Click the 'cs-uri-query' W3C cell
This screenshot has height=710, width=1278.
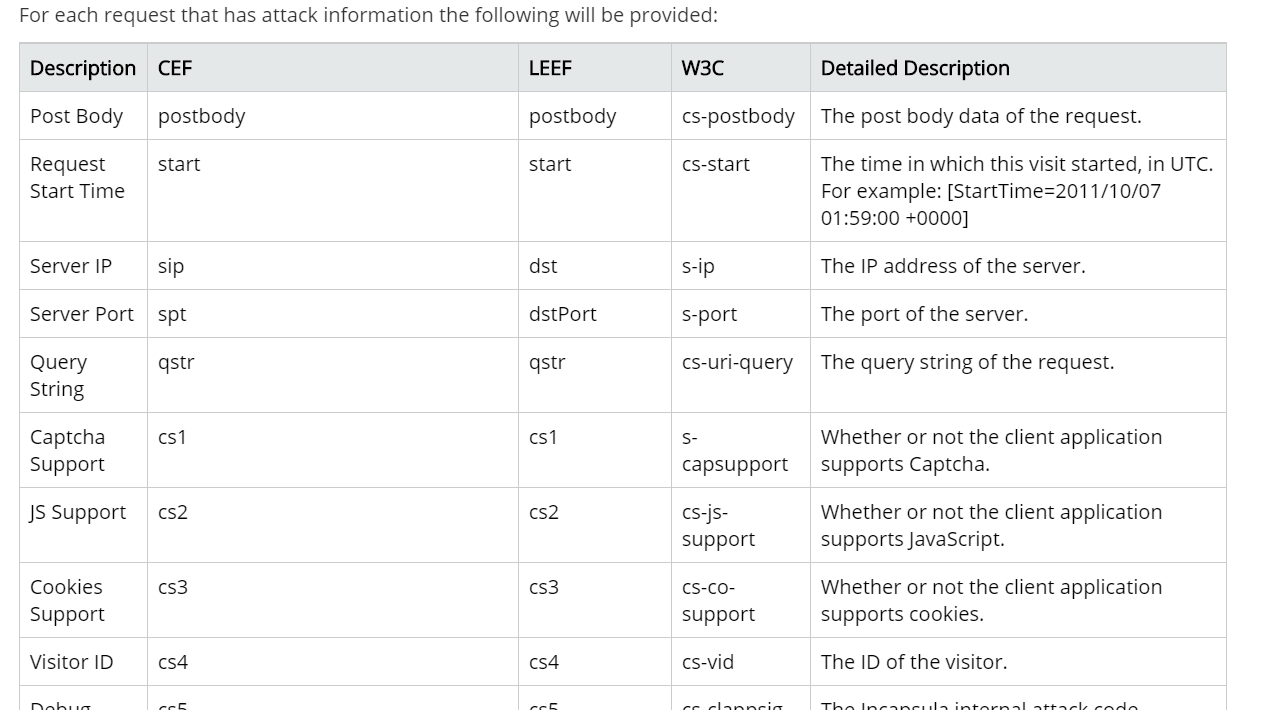point(737,362)
